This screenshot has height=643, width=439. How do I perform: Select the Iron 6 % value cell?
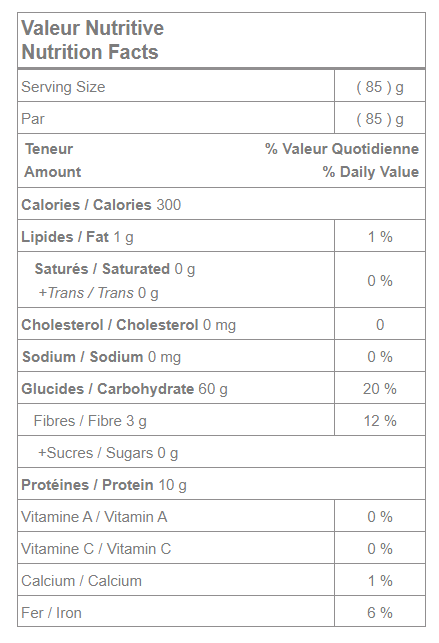380,613
